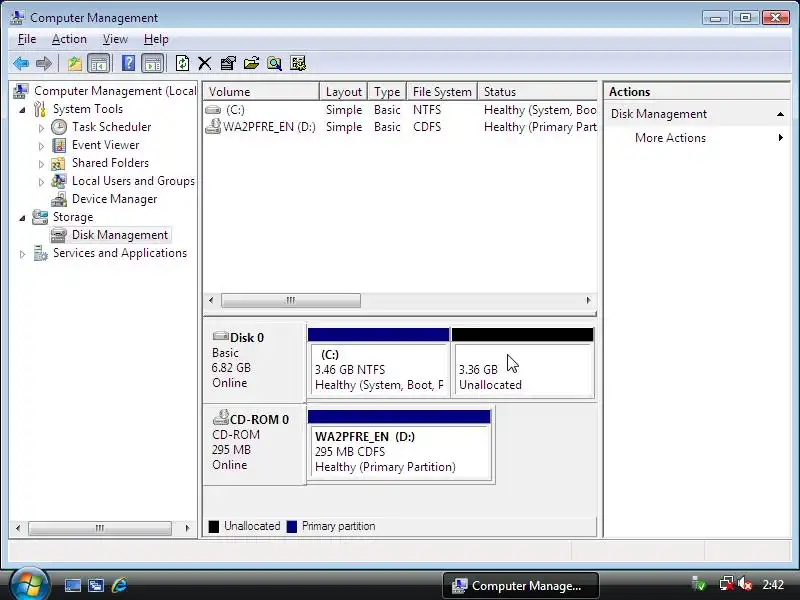
Task: Click the Event Viewer icon in tree
Action: click(x=59, y=145)
